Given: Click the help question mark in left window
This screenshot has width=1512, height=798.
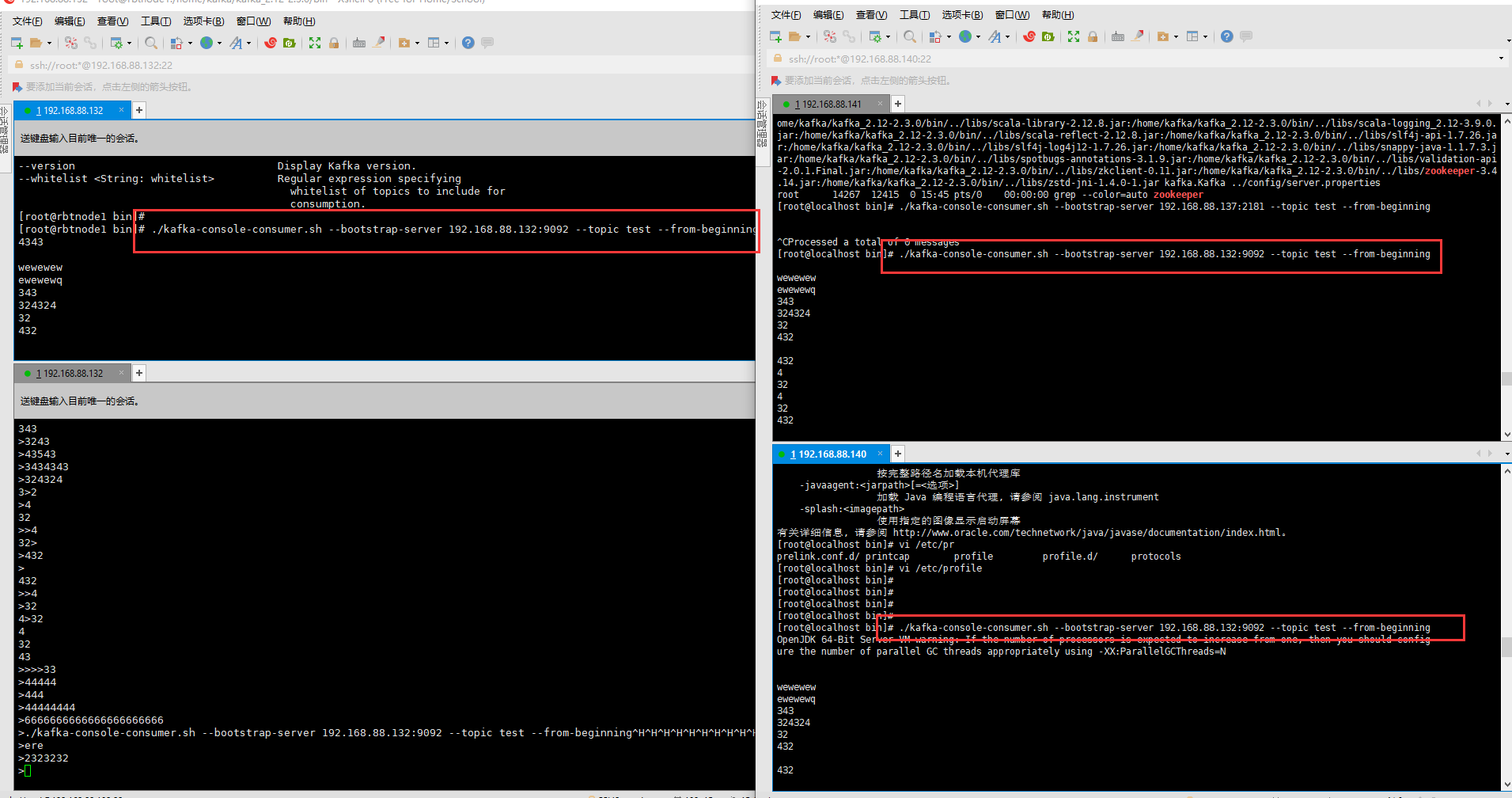Looking at the screenshot, I should coord(468,43).
